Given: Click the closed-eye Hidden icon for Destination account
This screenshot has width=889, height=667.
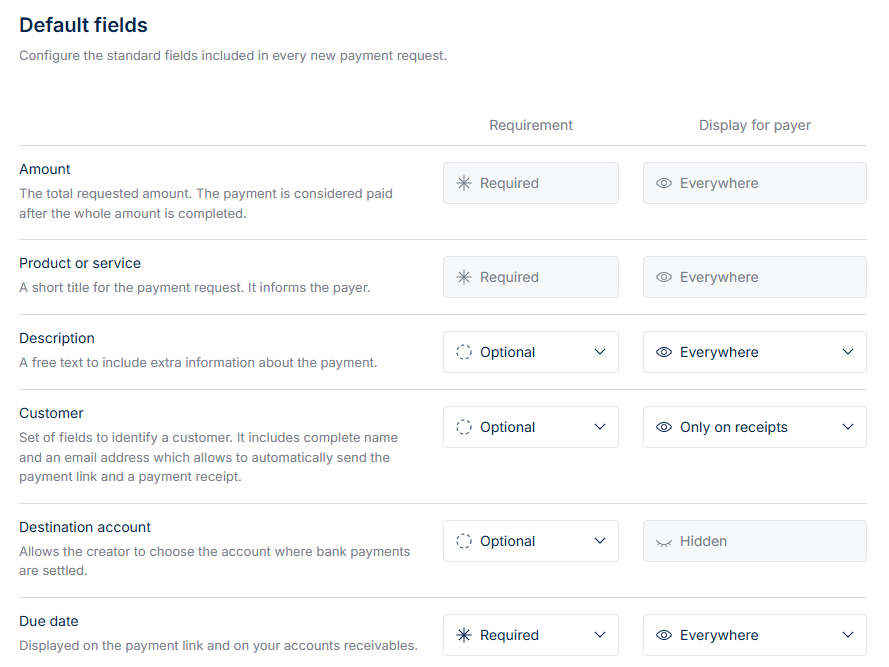Looking at the screenshot, I should (664, 541).
